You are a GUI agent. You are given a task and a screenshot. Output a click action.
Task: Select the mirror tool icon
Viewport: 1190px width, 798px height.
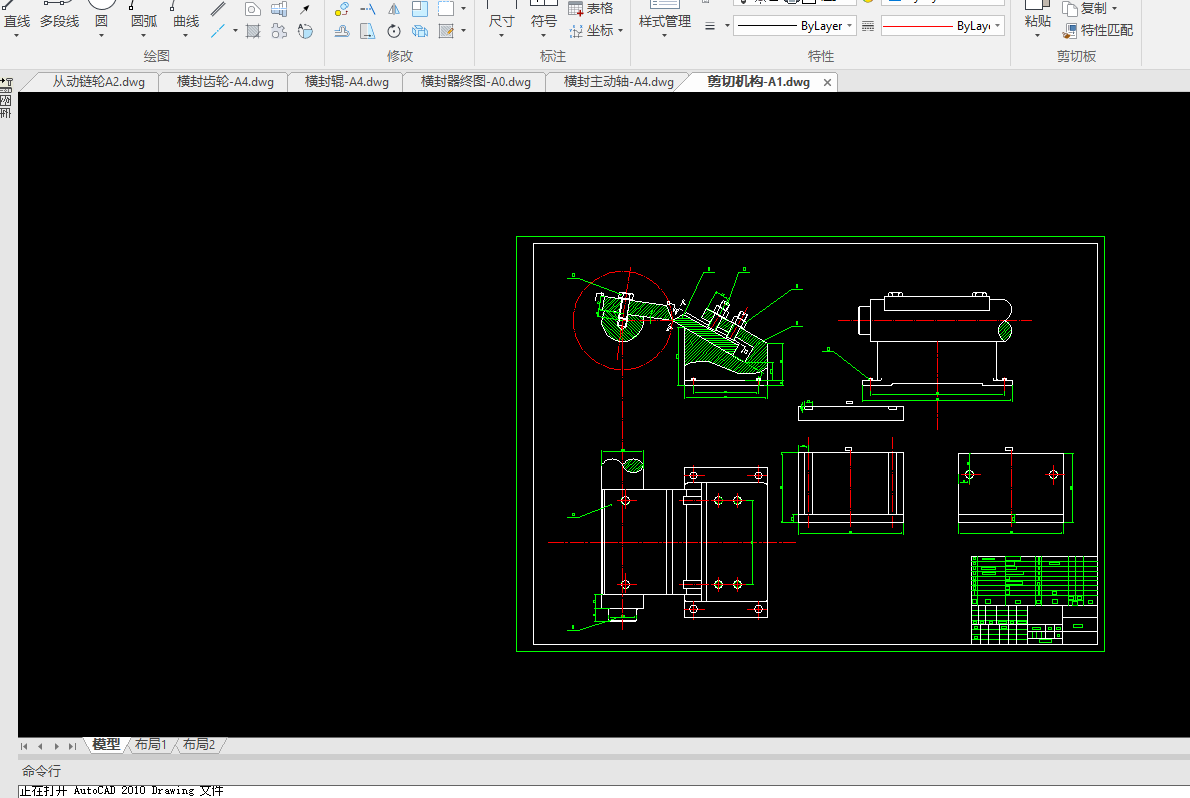[394, 8]
